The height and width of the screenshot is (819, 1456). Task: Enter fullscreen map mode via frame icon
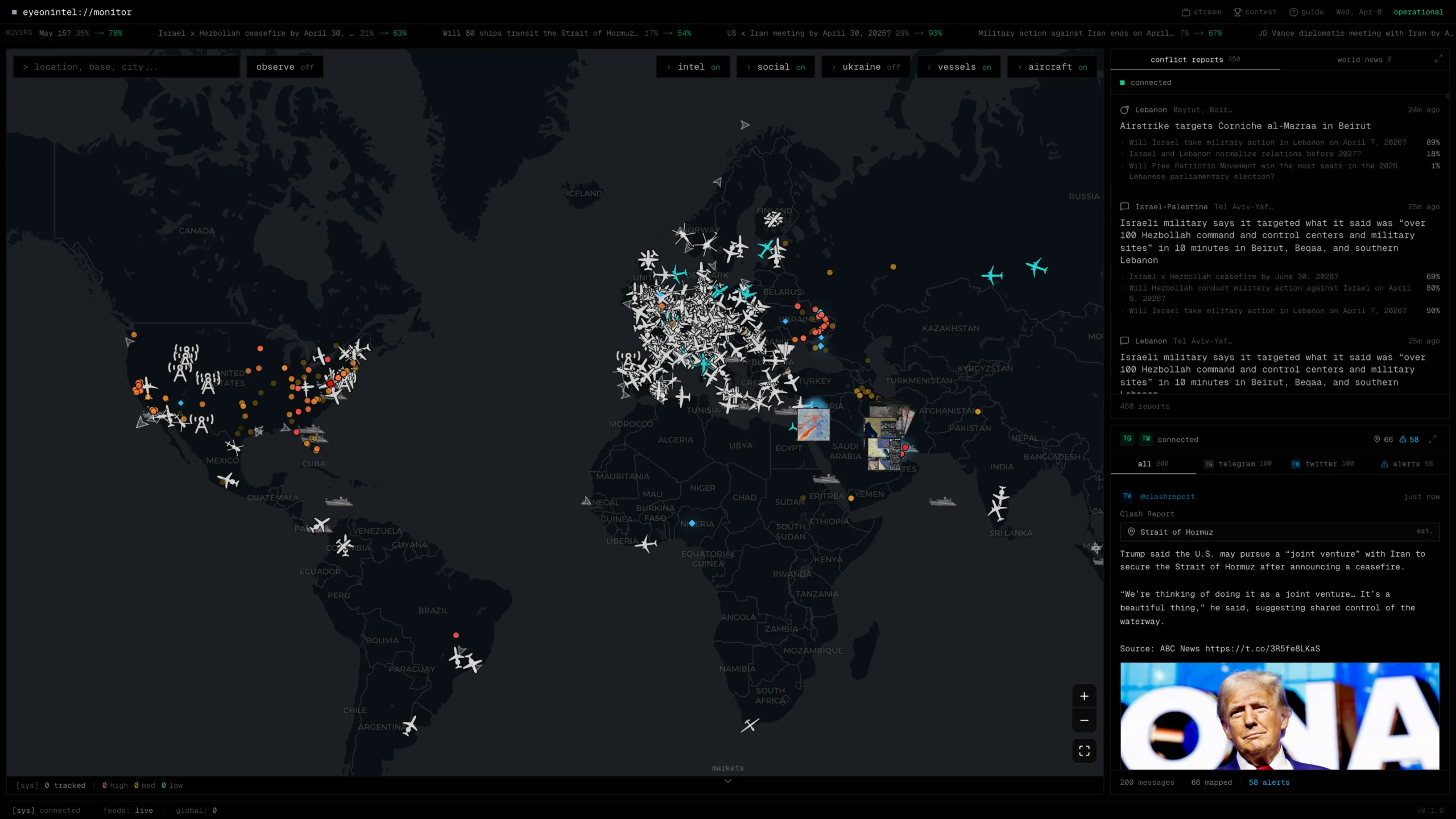coord(1085,750)
